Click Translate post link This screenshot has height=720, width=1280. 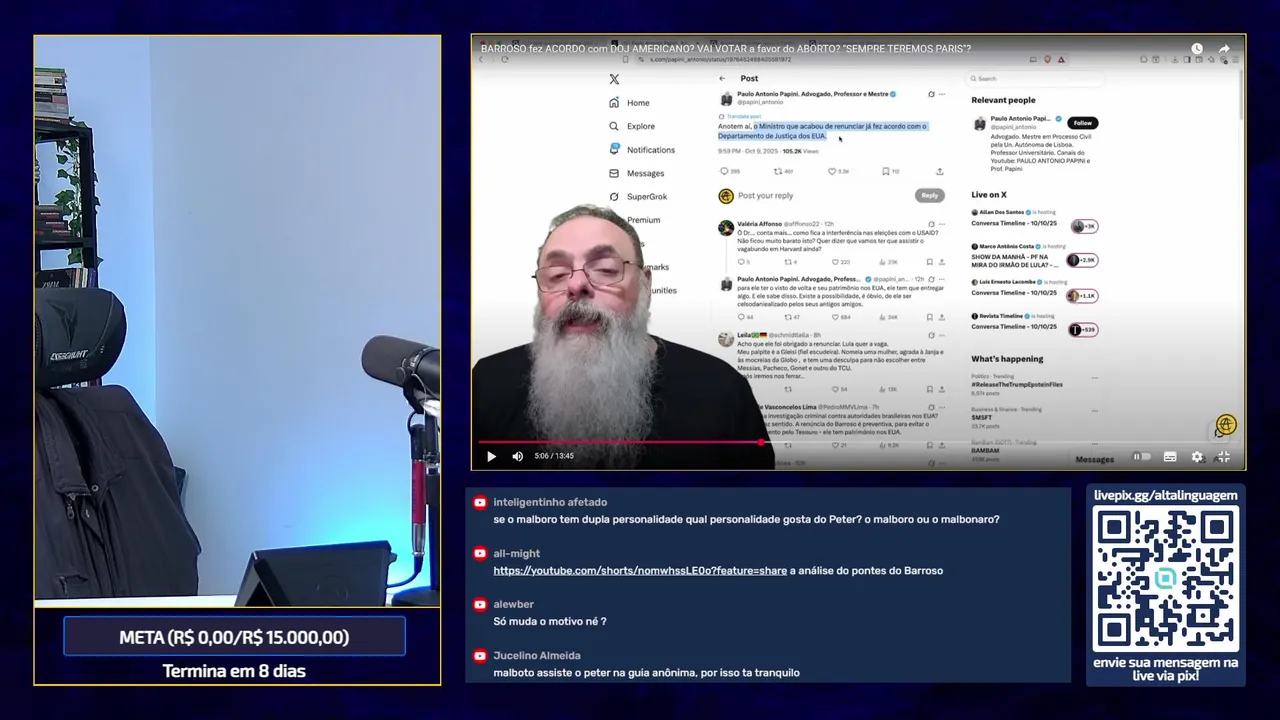(743, 116)
